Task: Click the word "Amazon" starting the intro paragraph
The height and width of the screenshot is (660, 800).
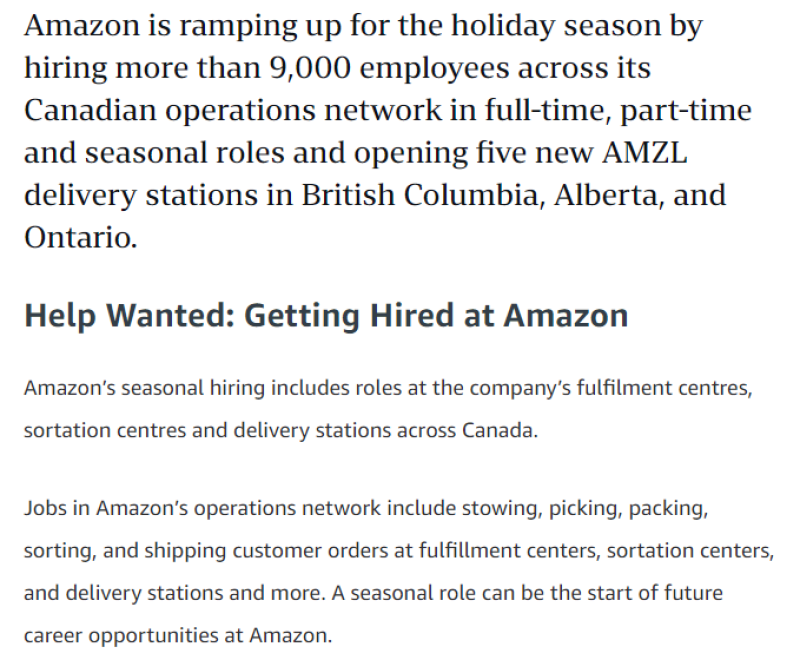Action: pos(81,25)
